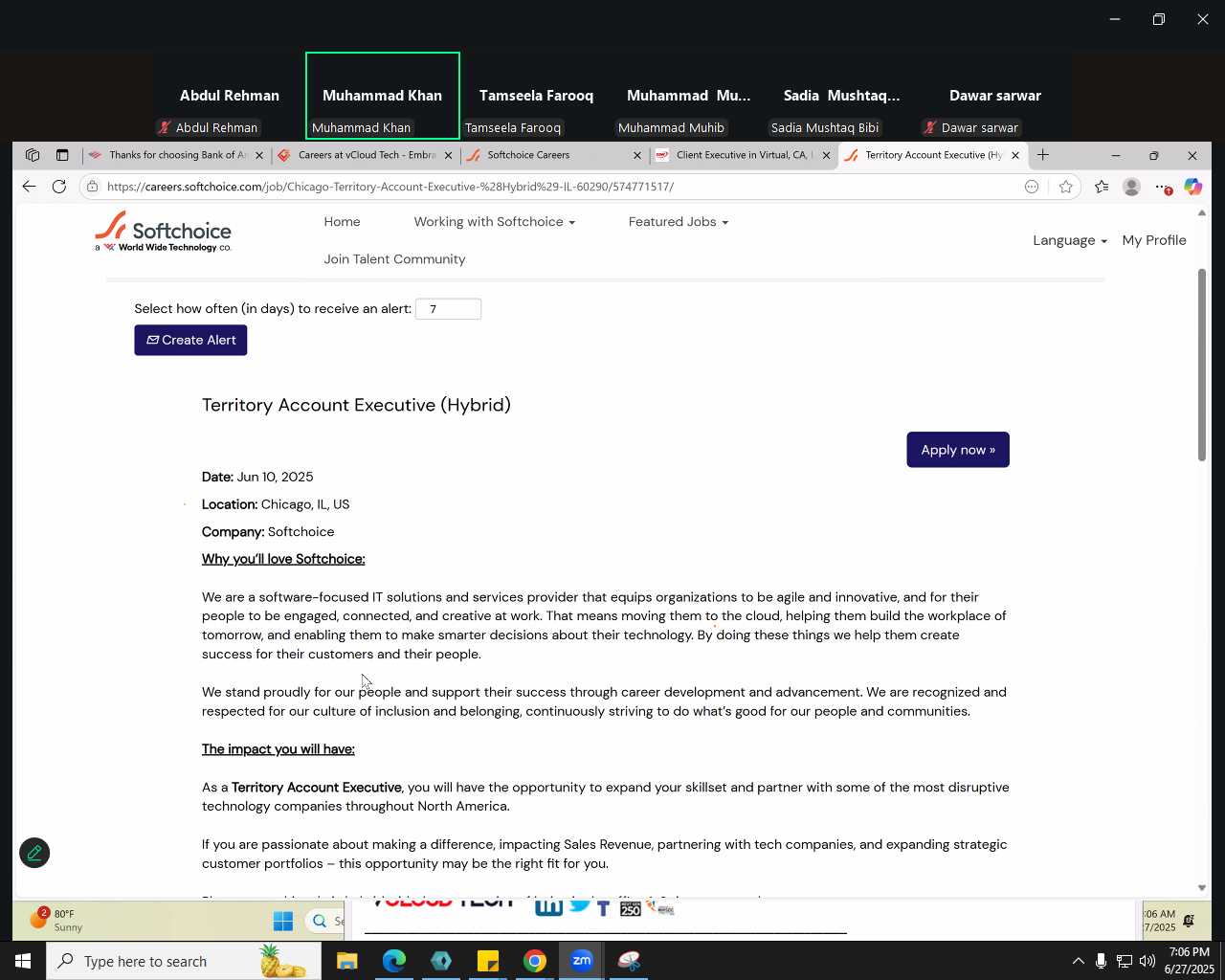The width and height of the screenshot is (1225, 980).
Task: Click the page vertical scrollbar thumb
Action: (1202, 366)
